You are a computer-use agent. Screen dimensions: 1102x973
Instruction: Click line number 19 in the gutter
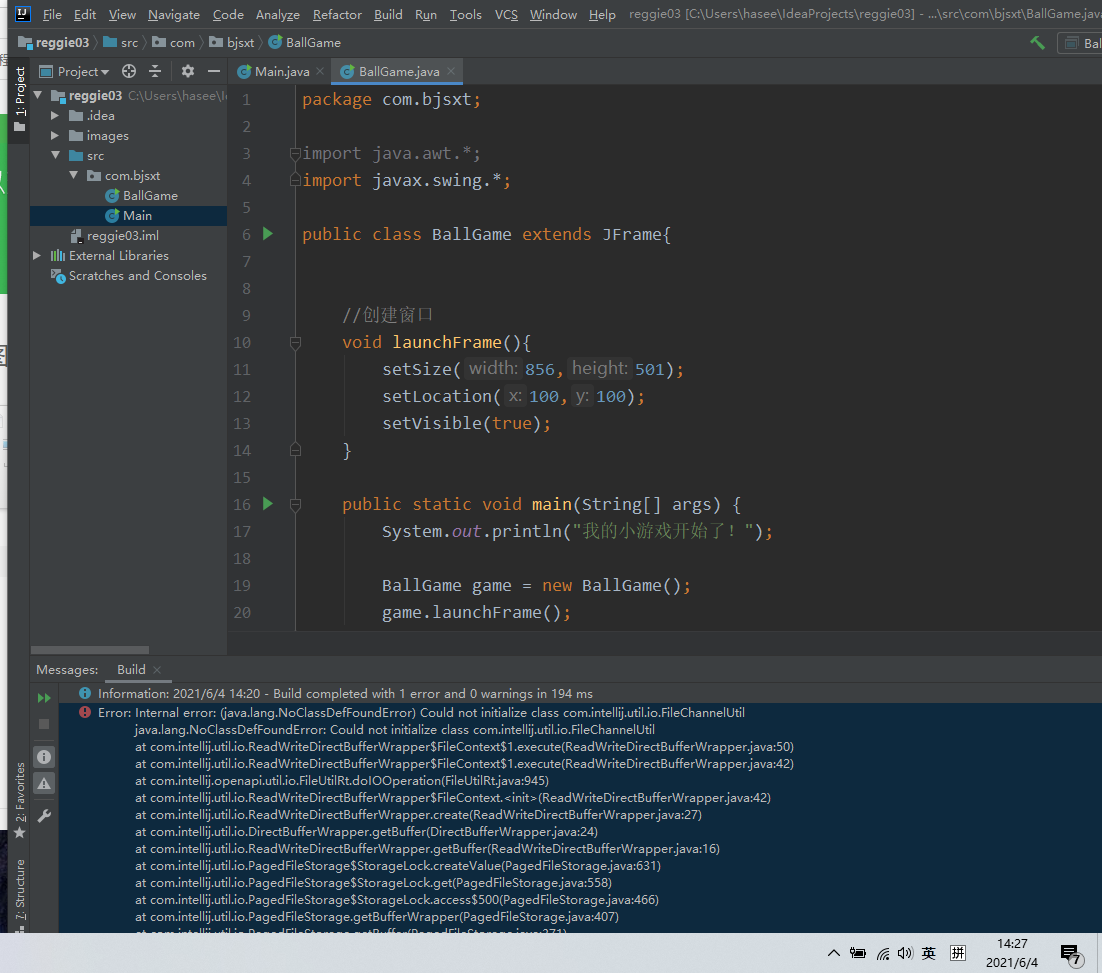point(242,585)
